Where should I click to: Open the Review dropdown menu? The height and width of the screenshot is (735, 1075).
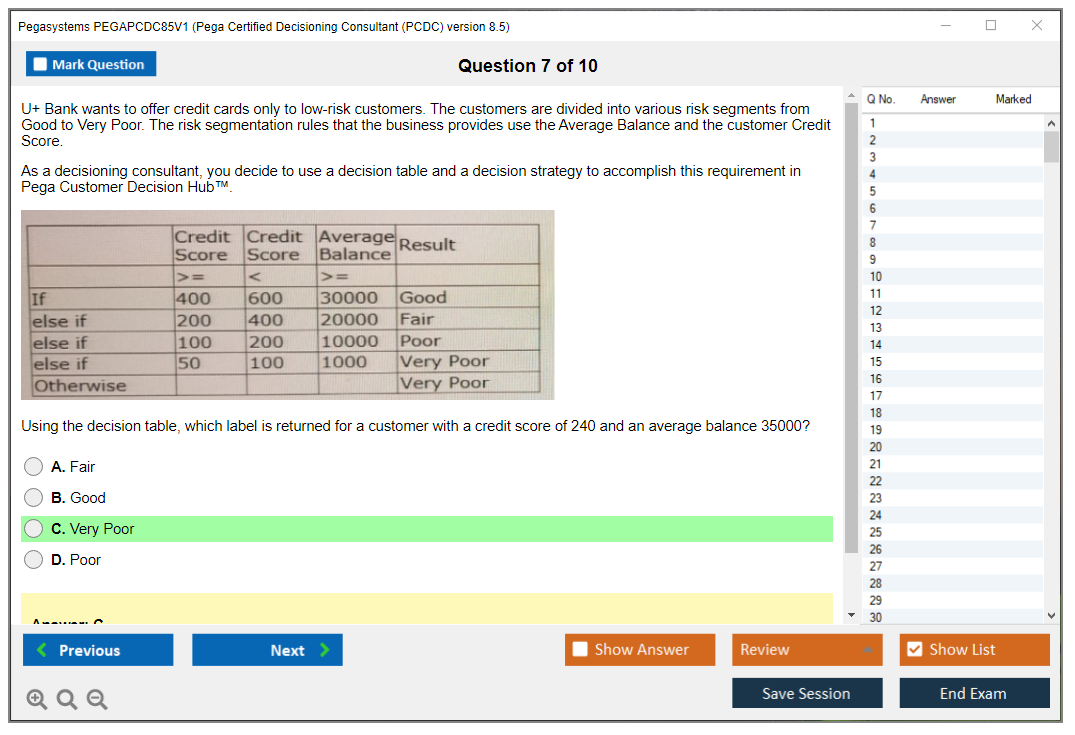807,650
